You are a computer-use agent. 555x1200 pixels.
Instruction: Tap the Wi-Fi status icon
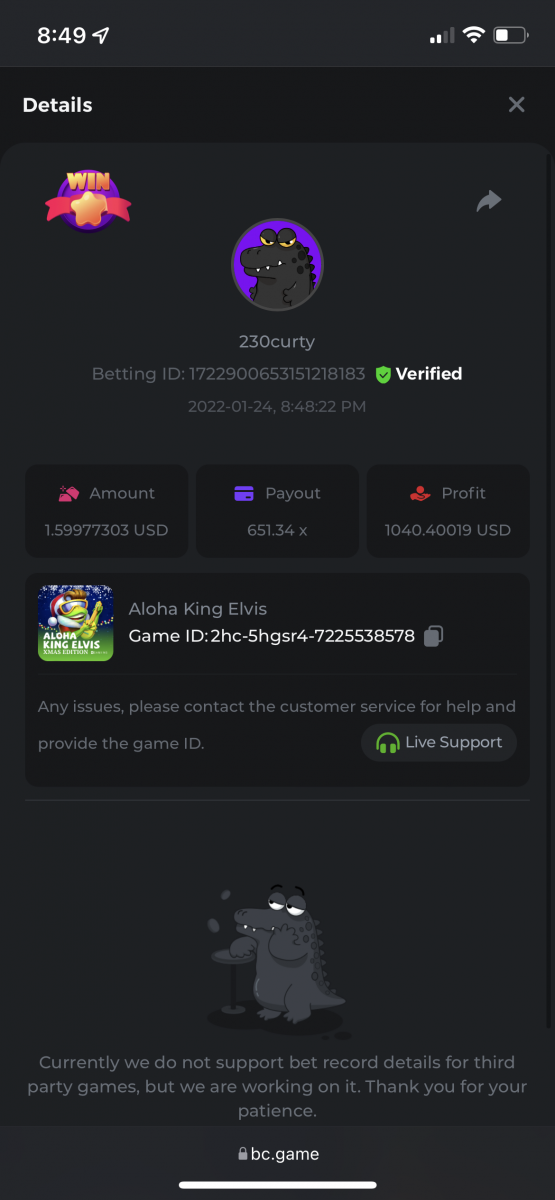(472, 35)
